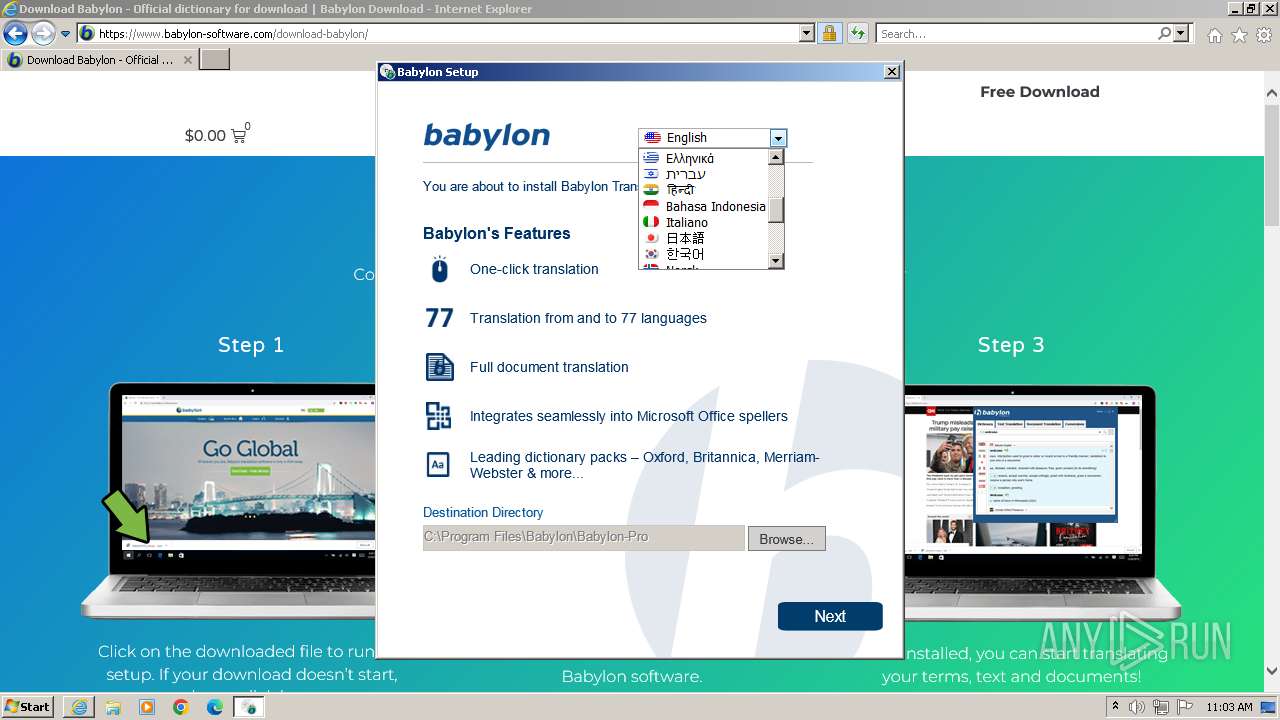Click the Free Download link on webpage
1280x720 pixels.
click(x=1039, y=92)
